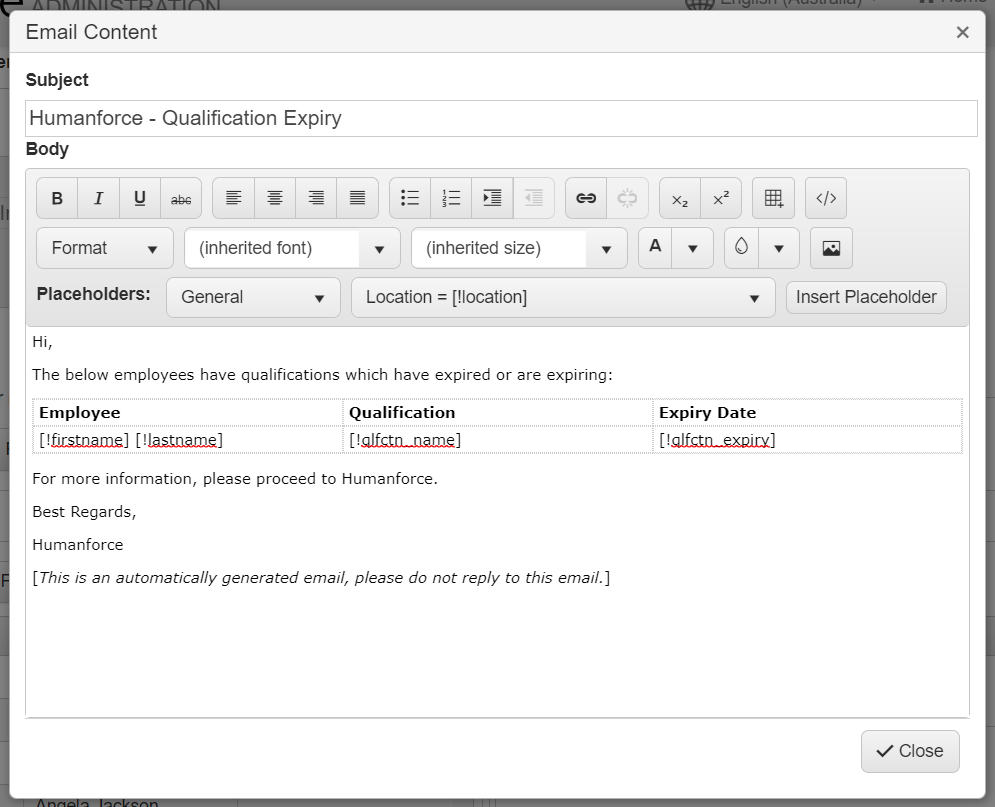995x807 pixels.
Task: Toggle underline formatting
Action: [x=140, y=199]
